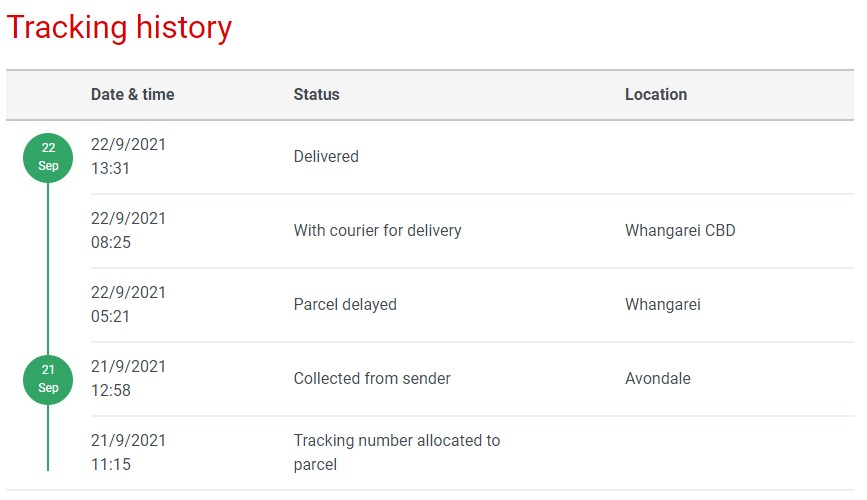Click the With courier for delivery status
This screenshot has height=500, width=867.
(x=377, y=231)
